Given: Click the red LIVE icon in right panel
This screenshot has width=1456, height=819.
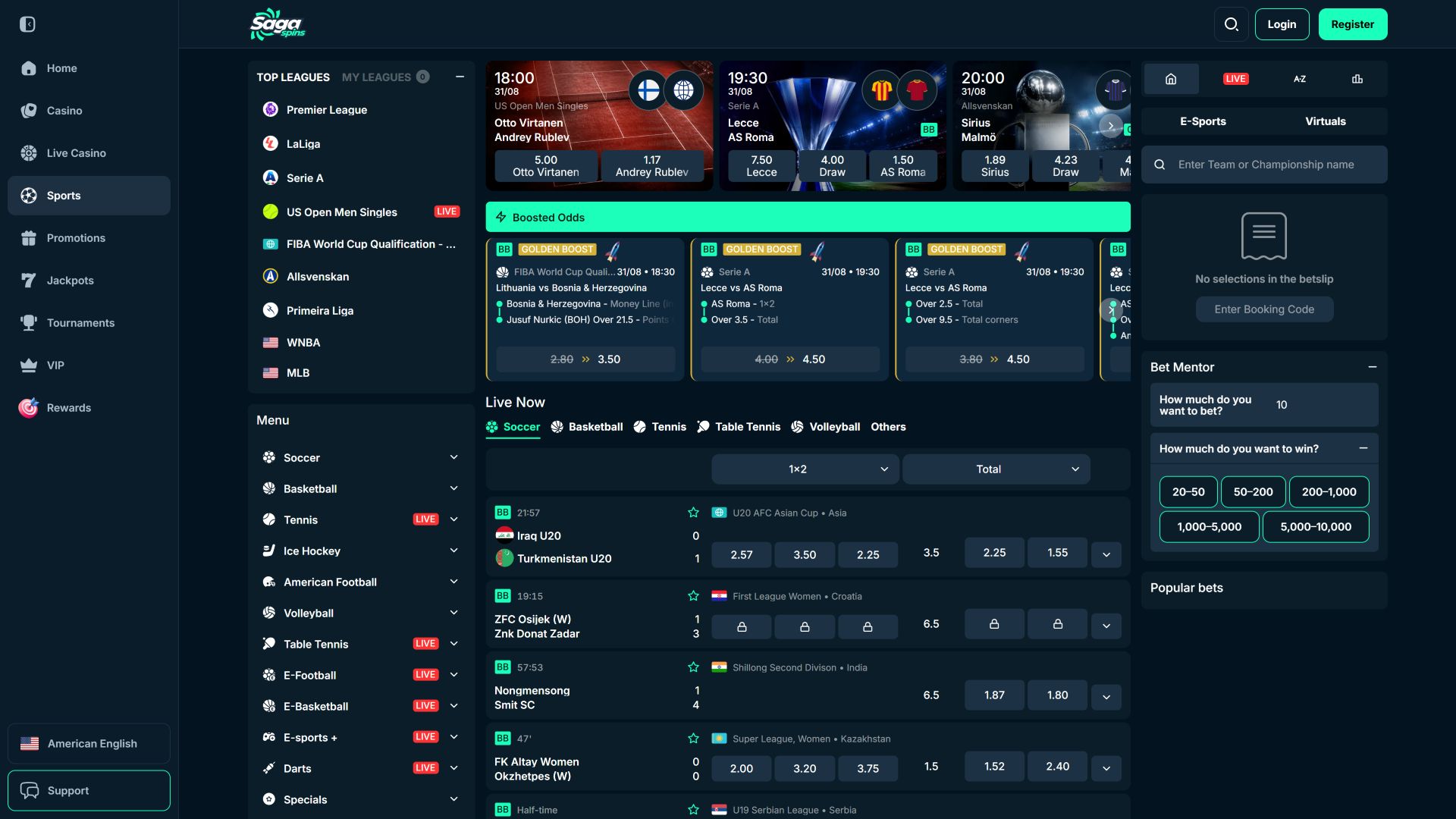Looking at the screenshot, I should click(1235, 79).
